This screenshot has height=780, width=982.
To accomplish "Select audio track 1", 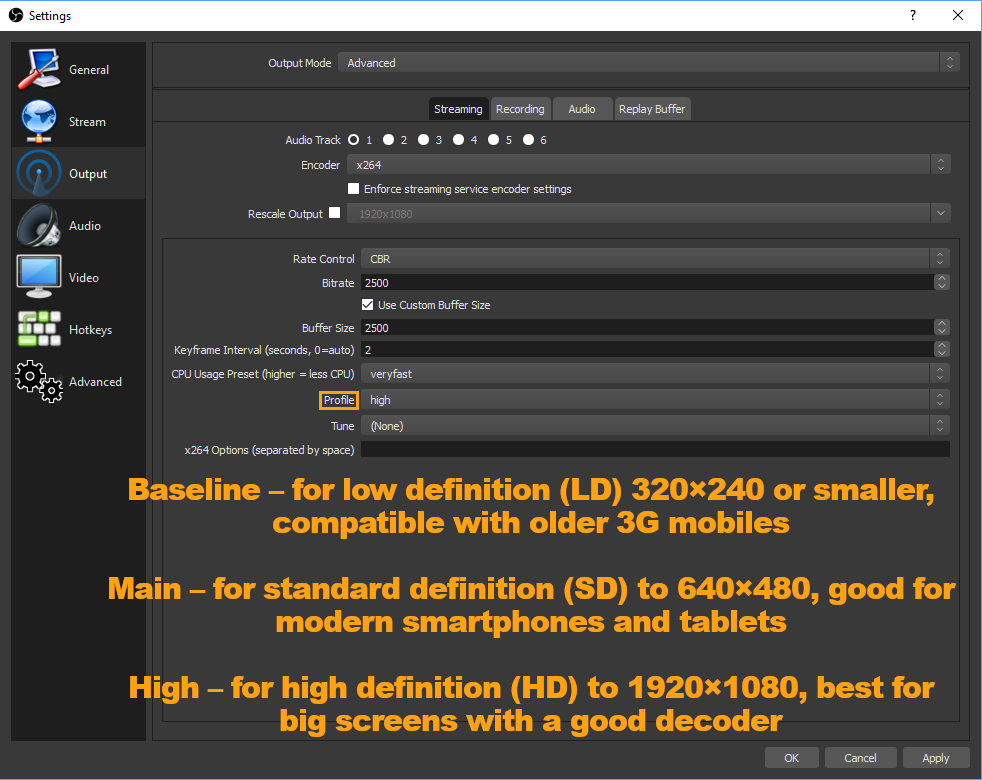I will coord(354,140).
